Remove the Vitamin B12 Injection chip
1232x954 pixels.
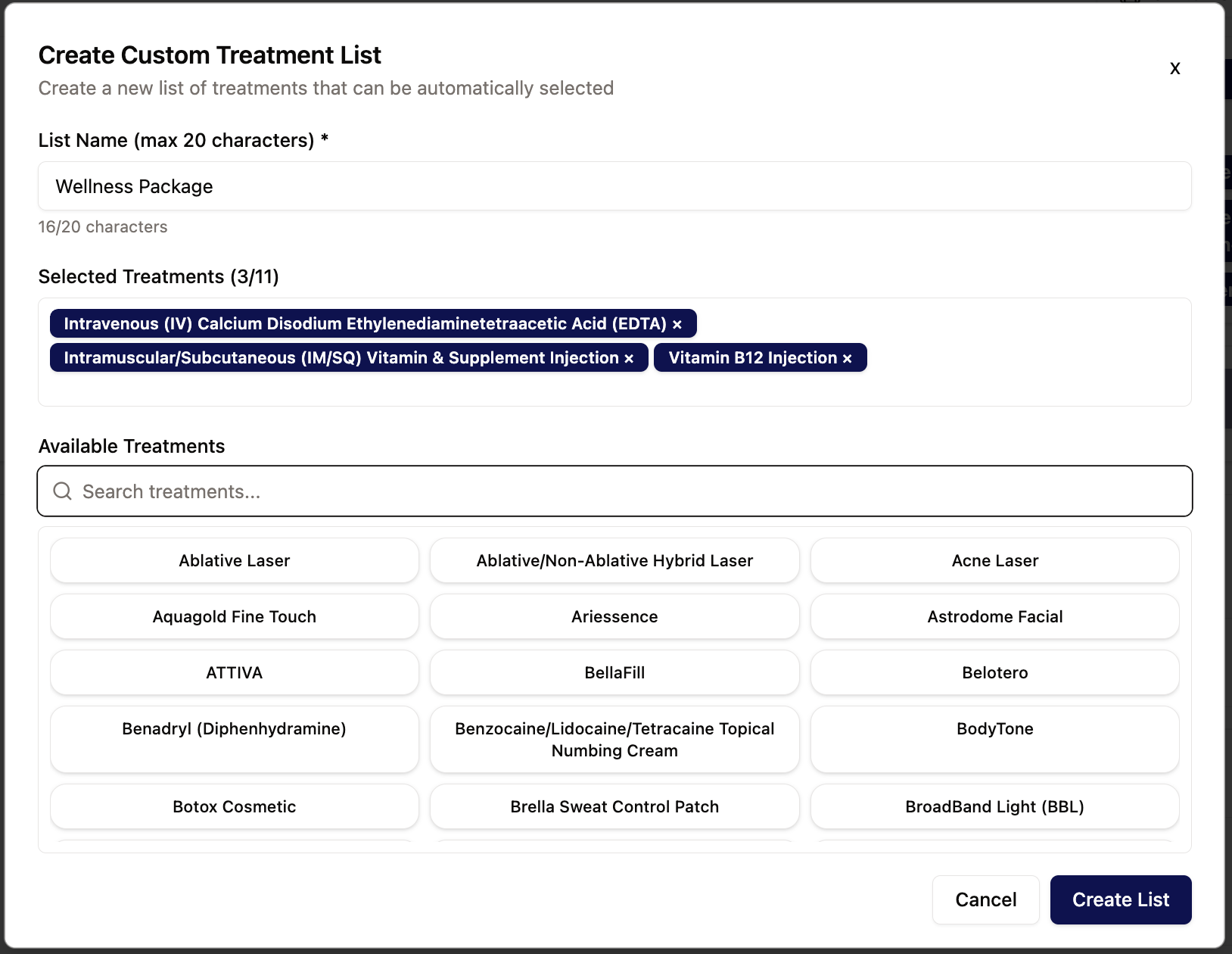tap(848, 359)
